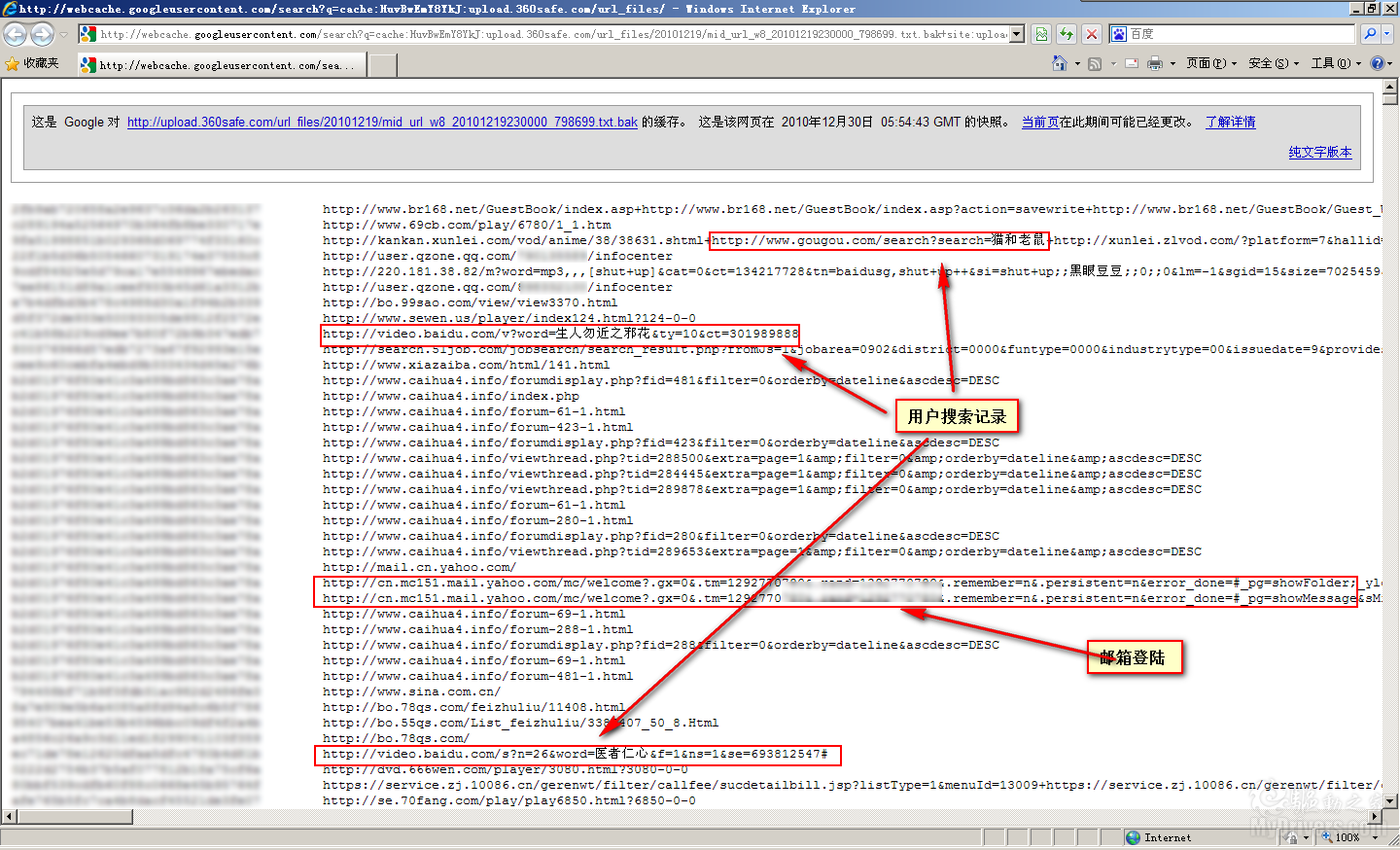The image size is (1400, 850).
Task: Open the cached upload.360safe.com file link
Action: 382,122
